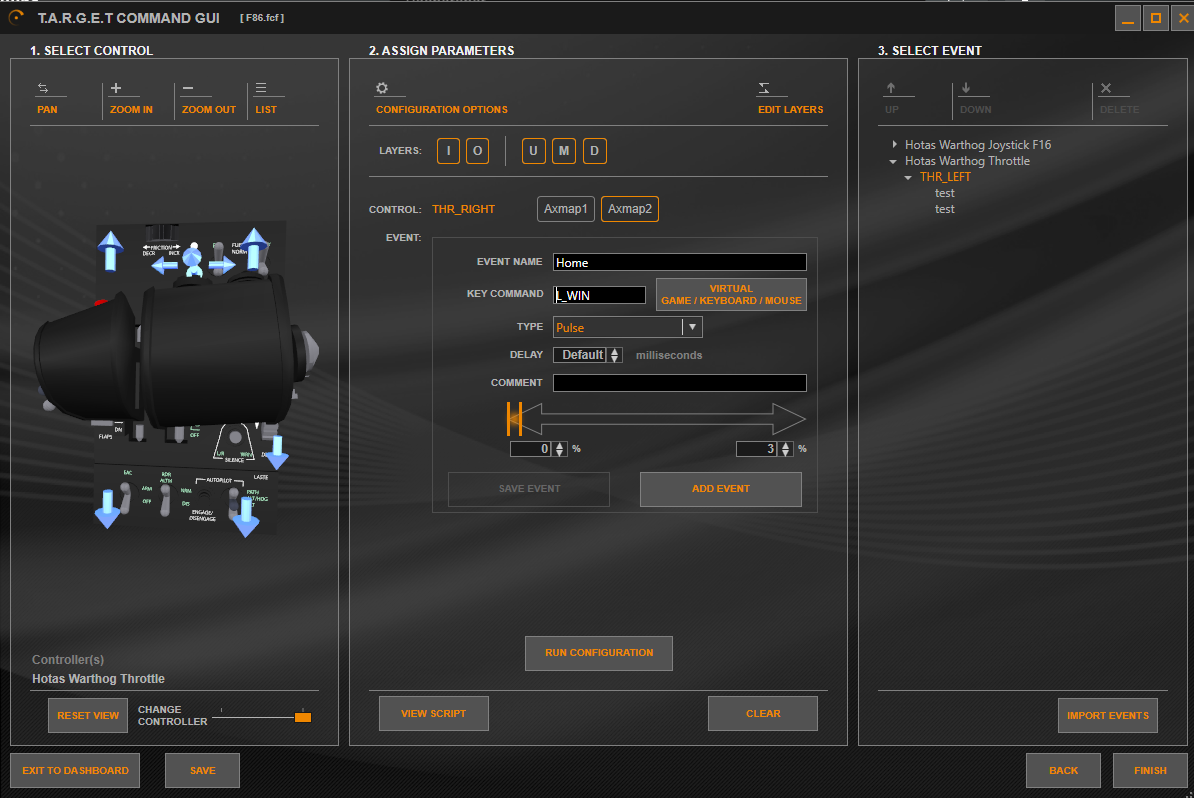Screen dimensions: 1194x798
Task: Toggle layer O button
Action: click(477, 151)
